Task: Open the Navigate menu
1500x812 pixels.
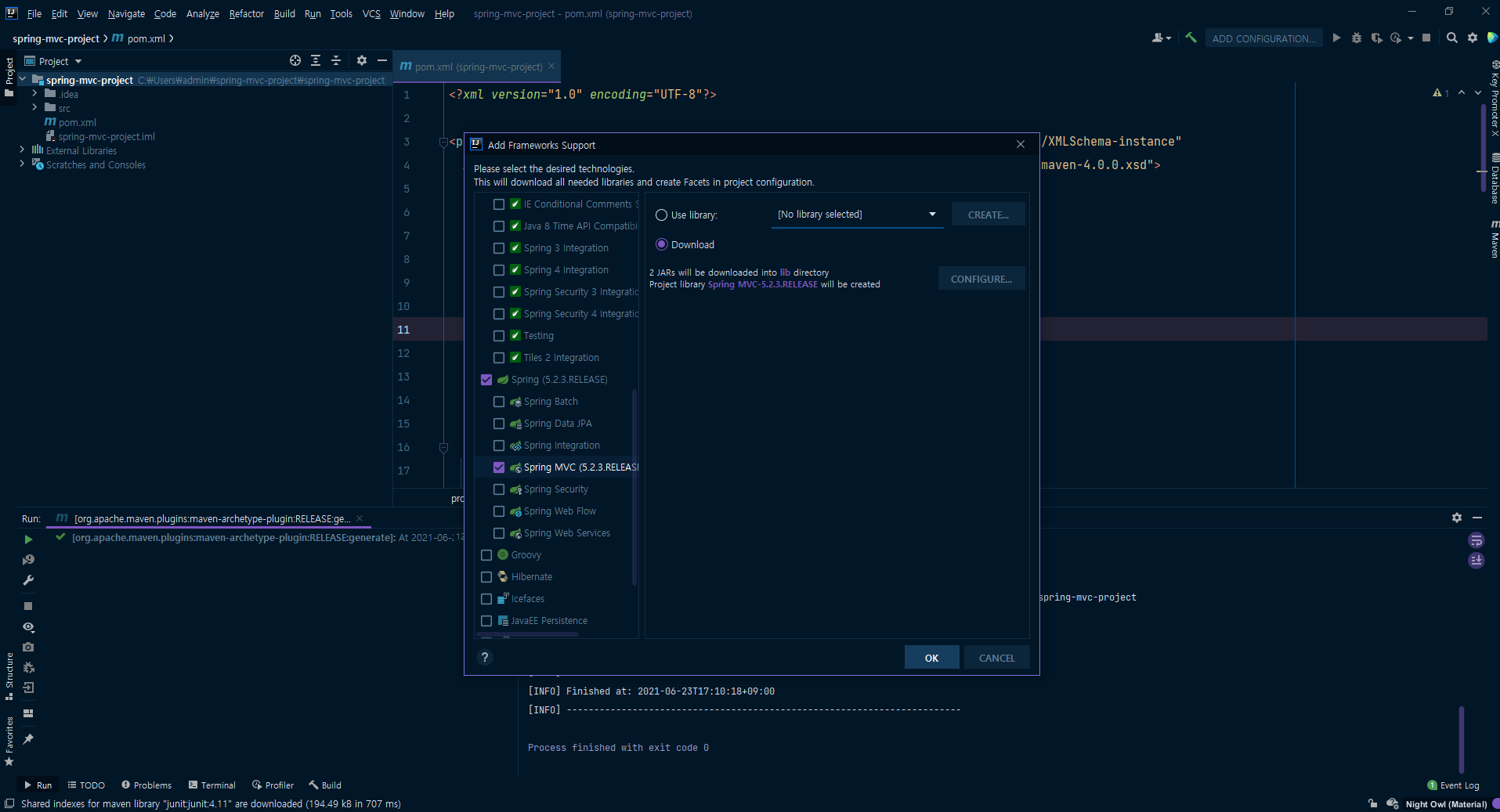Action: tap(126, 13)
